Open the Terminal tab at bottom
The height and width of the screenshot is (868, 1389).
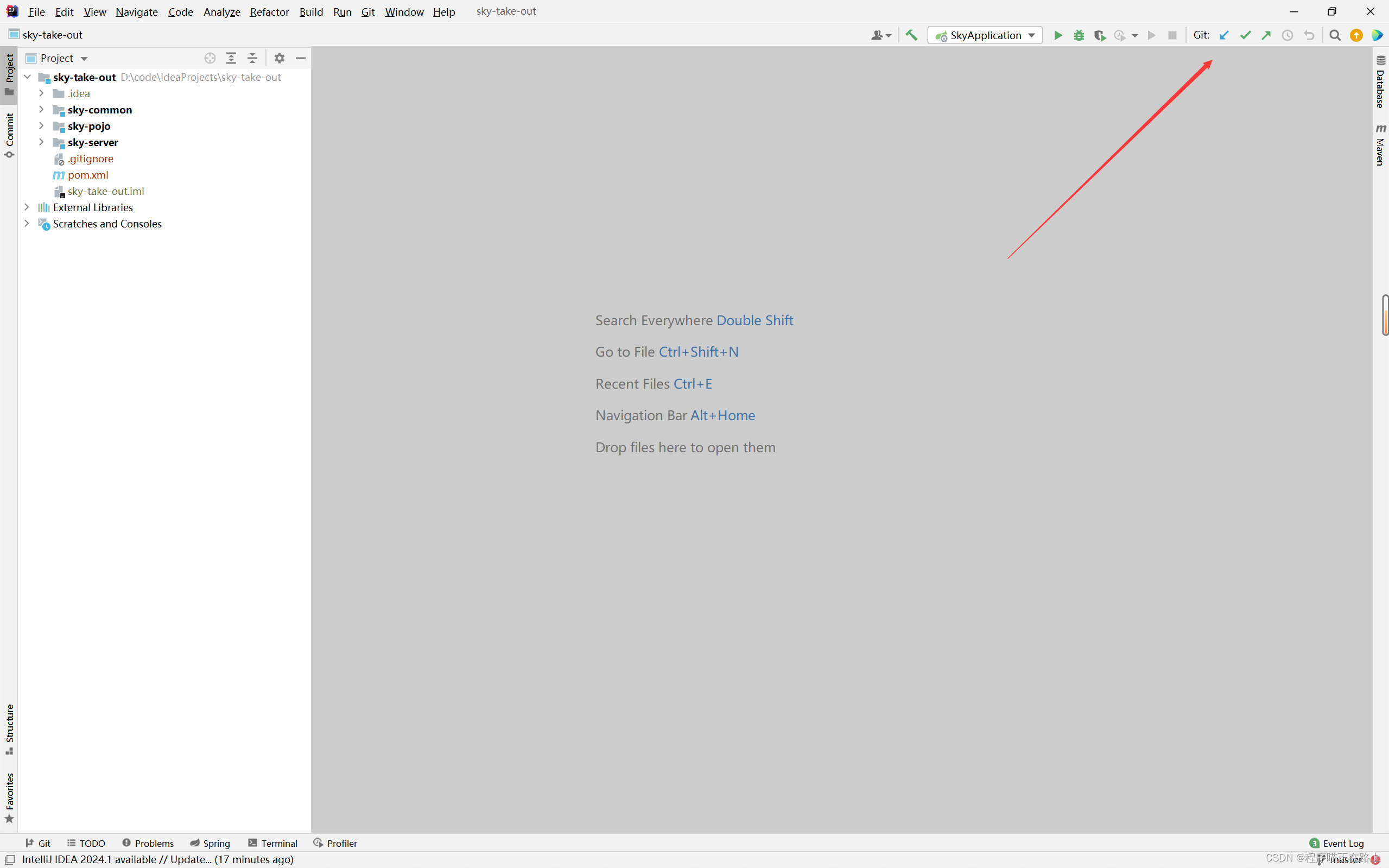click(272, 842)
